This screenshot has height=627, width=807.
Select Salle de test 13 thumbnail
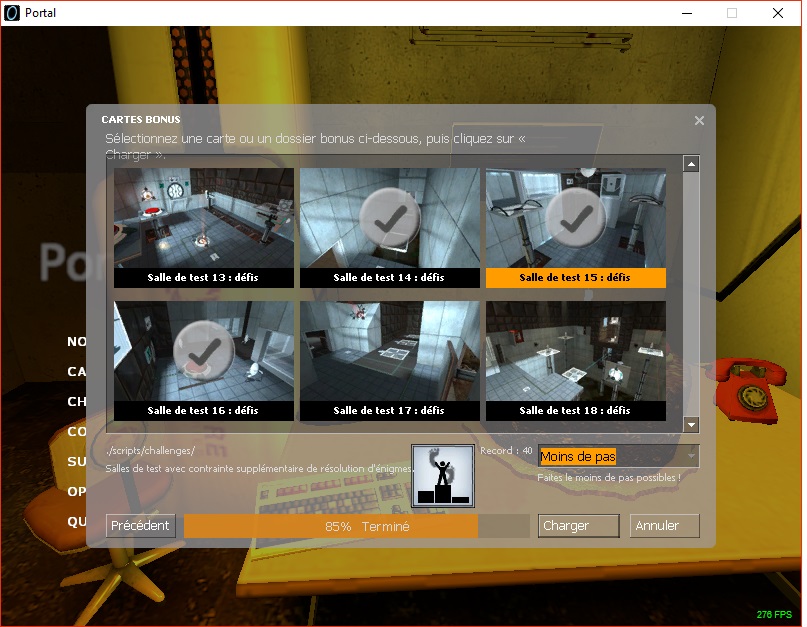[203, 218]
